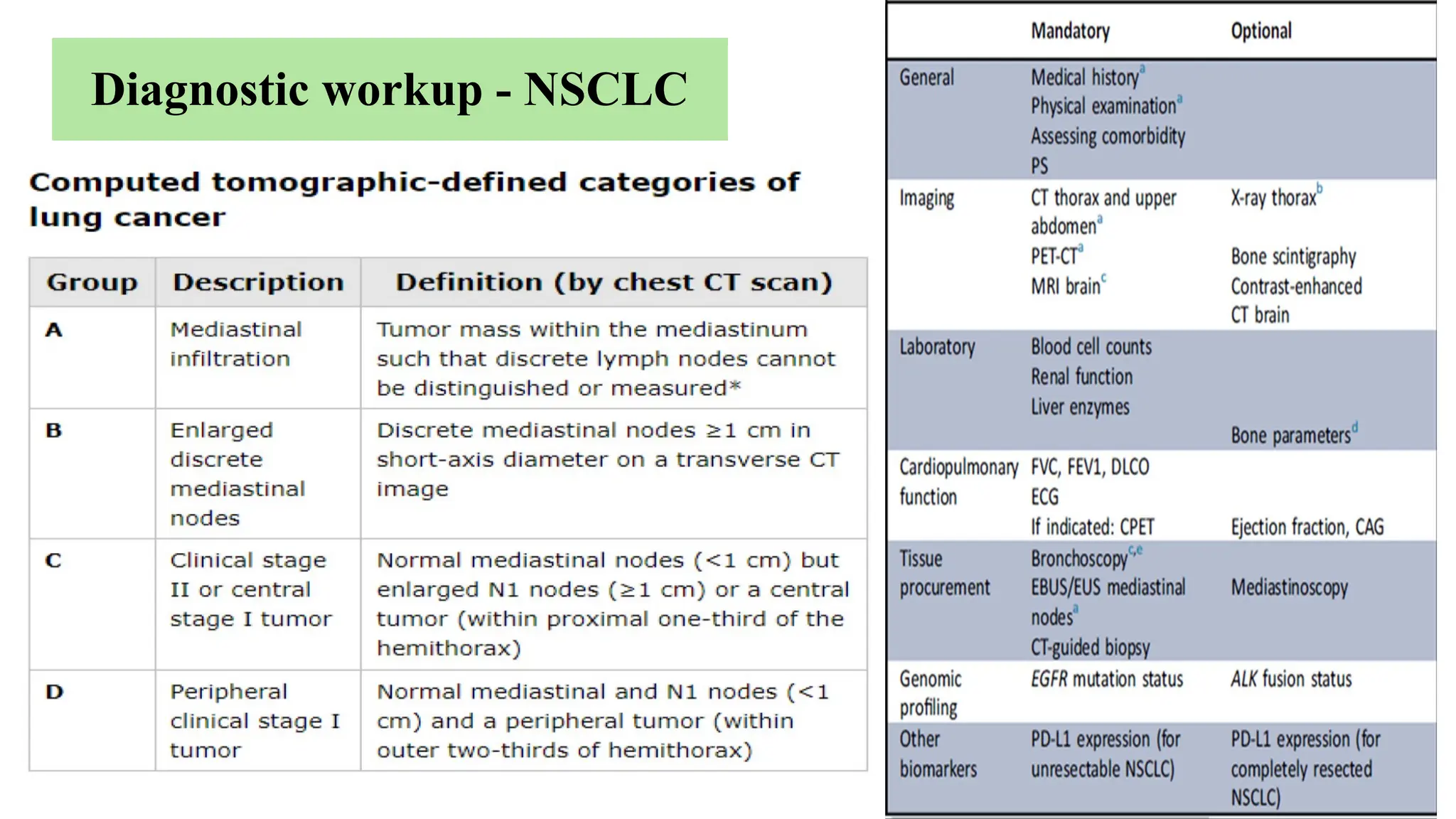Select the heading 'Computed tomographic-defined categories of lung cancer'
Screen dimensions: 1456x819
coord(414,200)
